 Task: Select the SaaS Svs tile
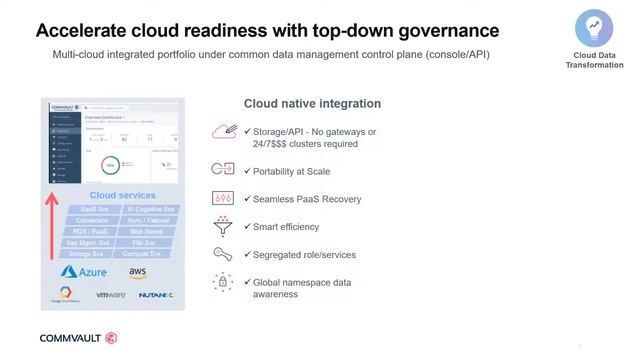coord(94,209)
